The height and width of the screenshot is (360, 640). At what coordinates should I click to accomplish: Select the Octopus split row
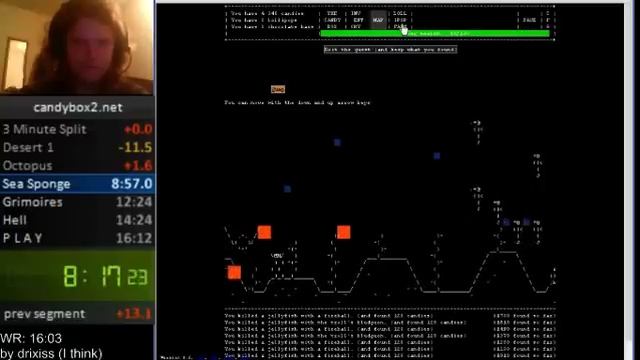click(x=77, y=165)
